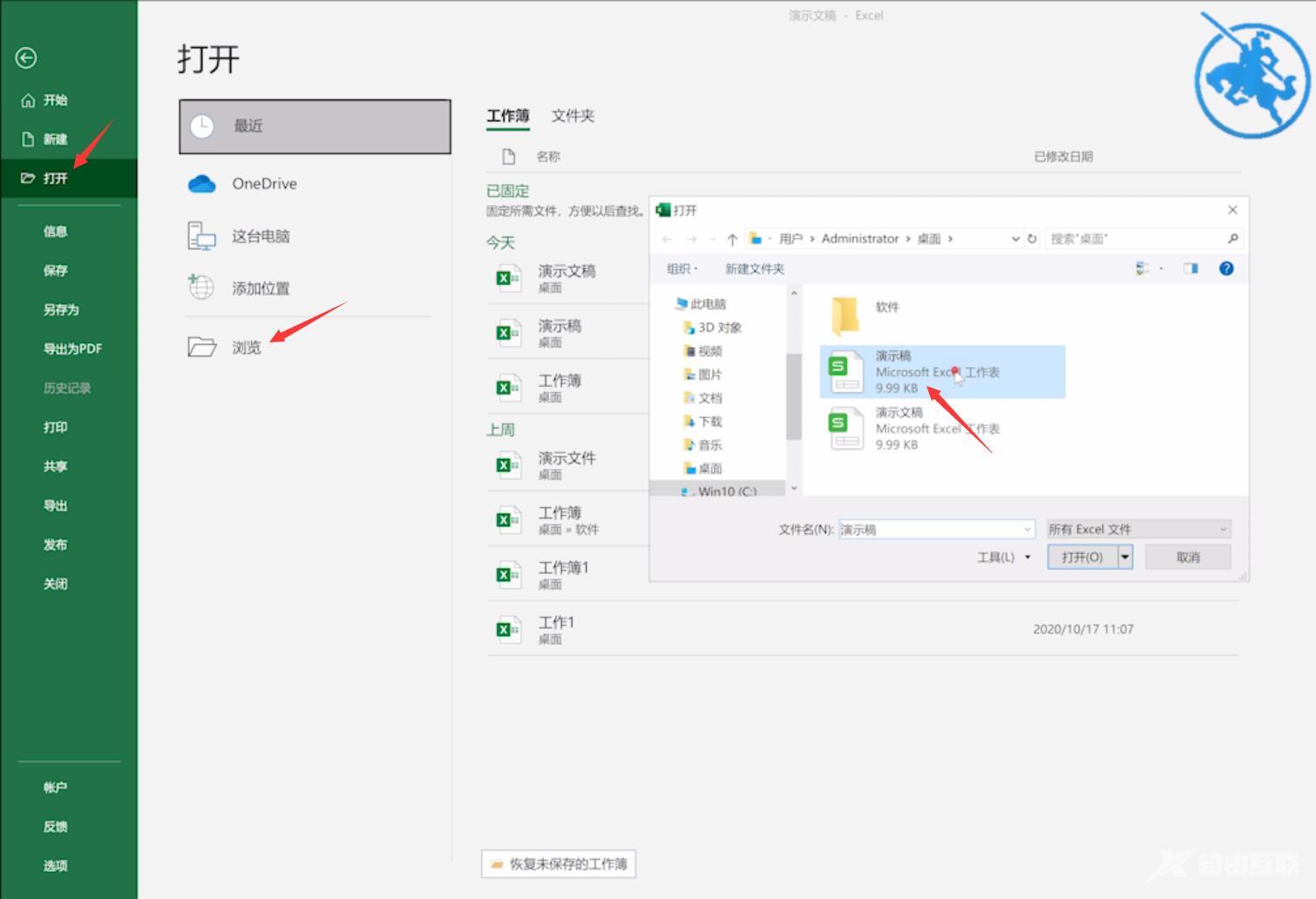Open recent file 演示稿 from today
1316x899 pixels.
click(568, 333)
